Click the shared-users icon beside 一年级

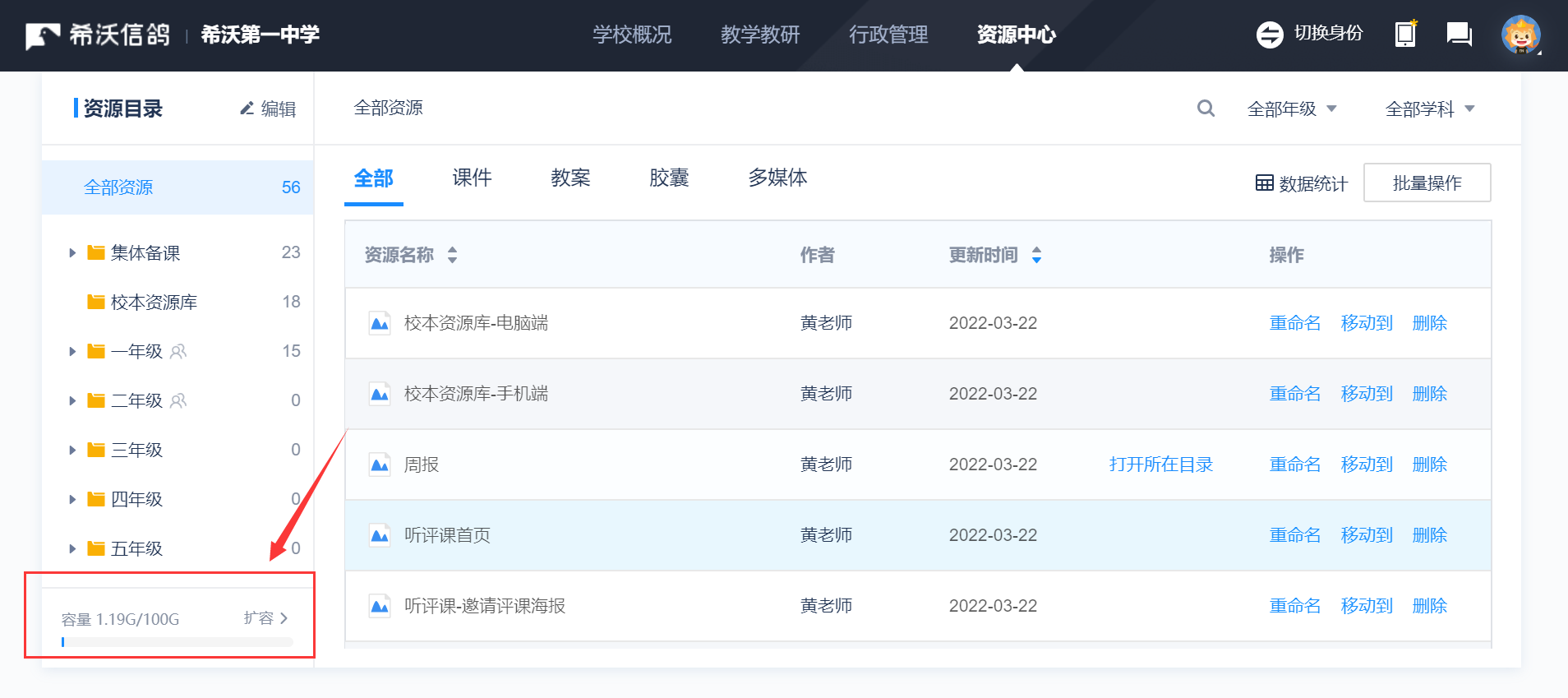[x=178, y=352]
